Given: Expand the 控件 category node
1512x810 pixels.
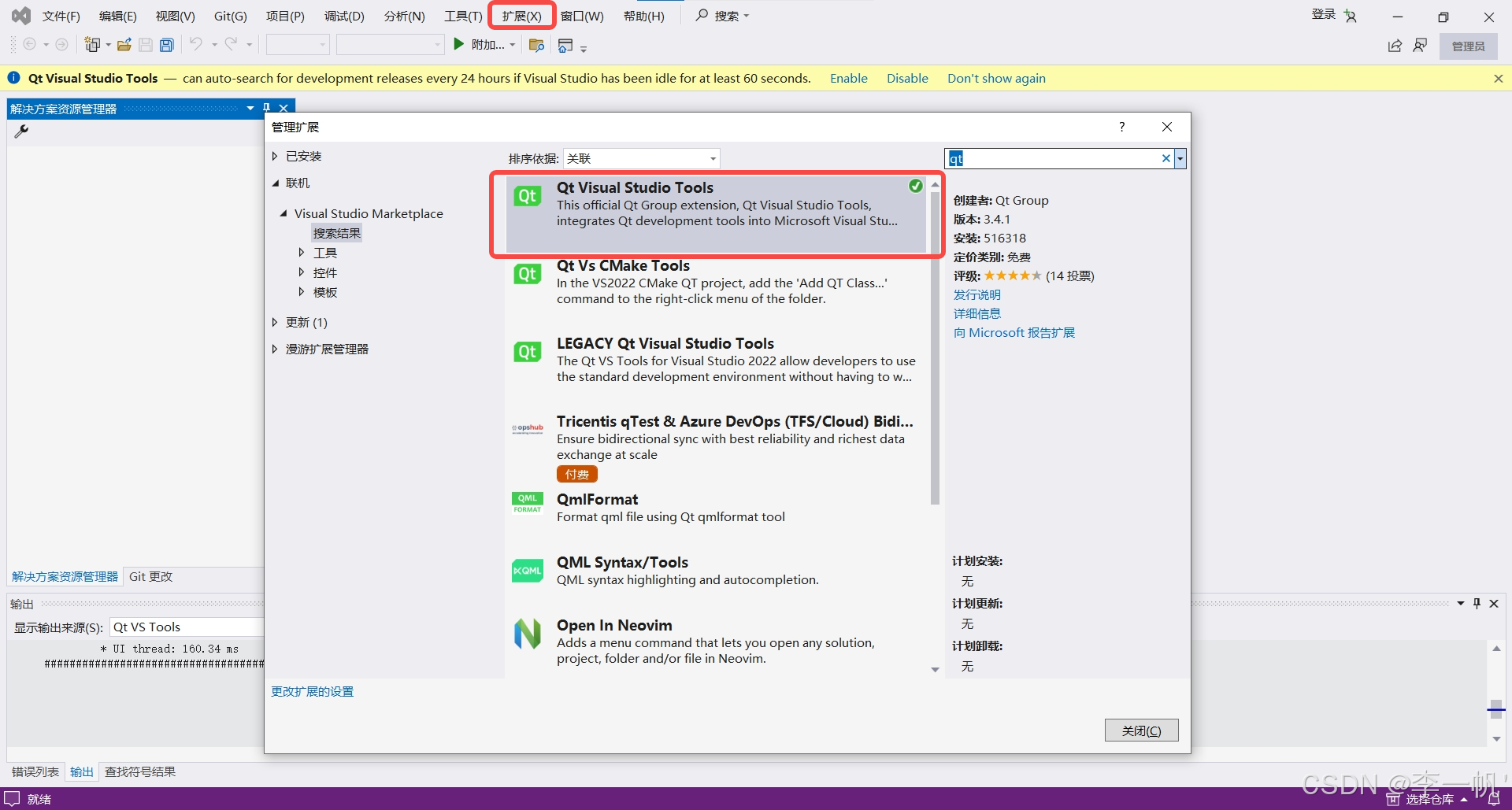Looking at the screenshot, I should coord(302,272).
